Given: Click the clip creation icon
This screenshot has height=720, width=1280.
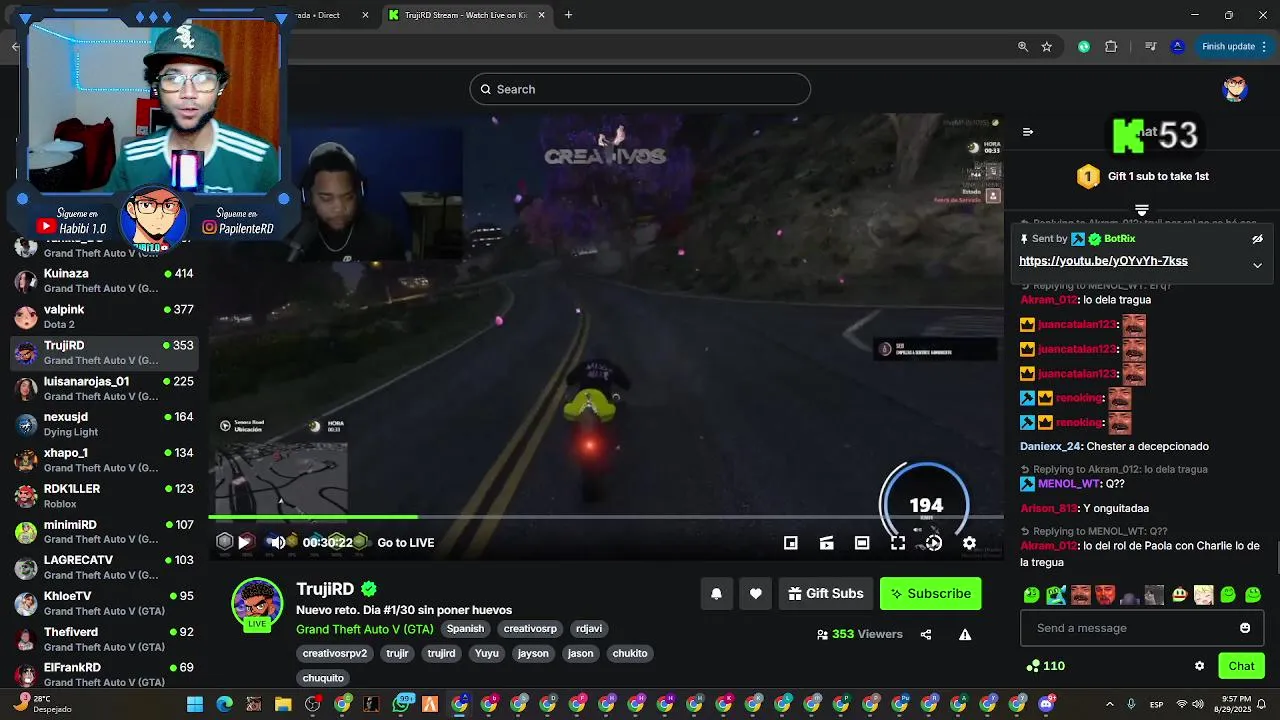Looking at the screenshot, I should point(826,543).
